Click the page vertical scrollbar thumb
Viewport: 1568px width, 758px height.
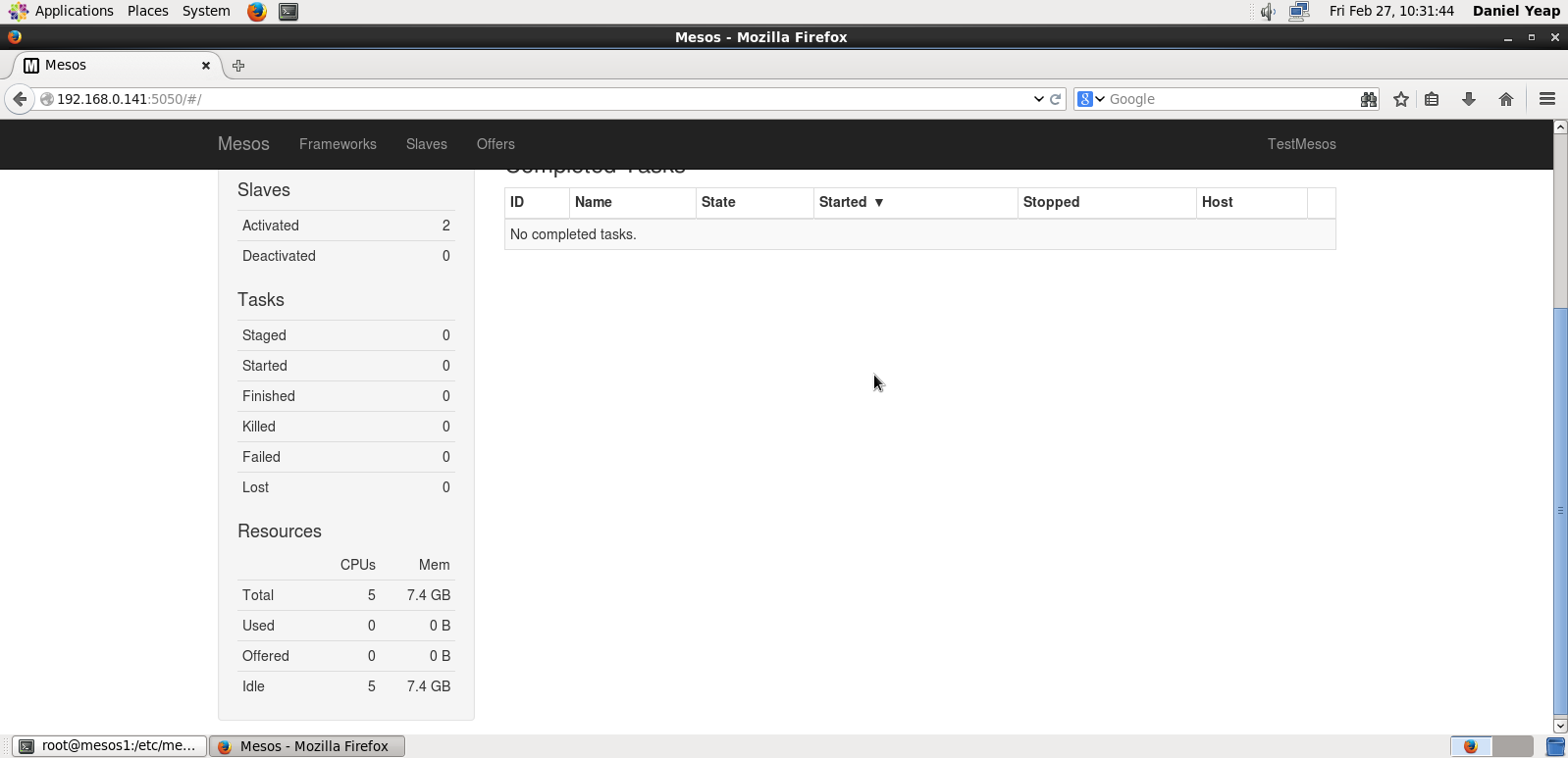tap(1560, 512)
